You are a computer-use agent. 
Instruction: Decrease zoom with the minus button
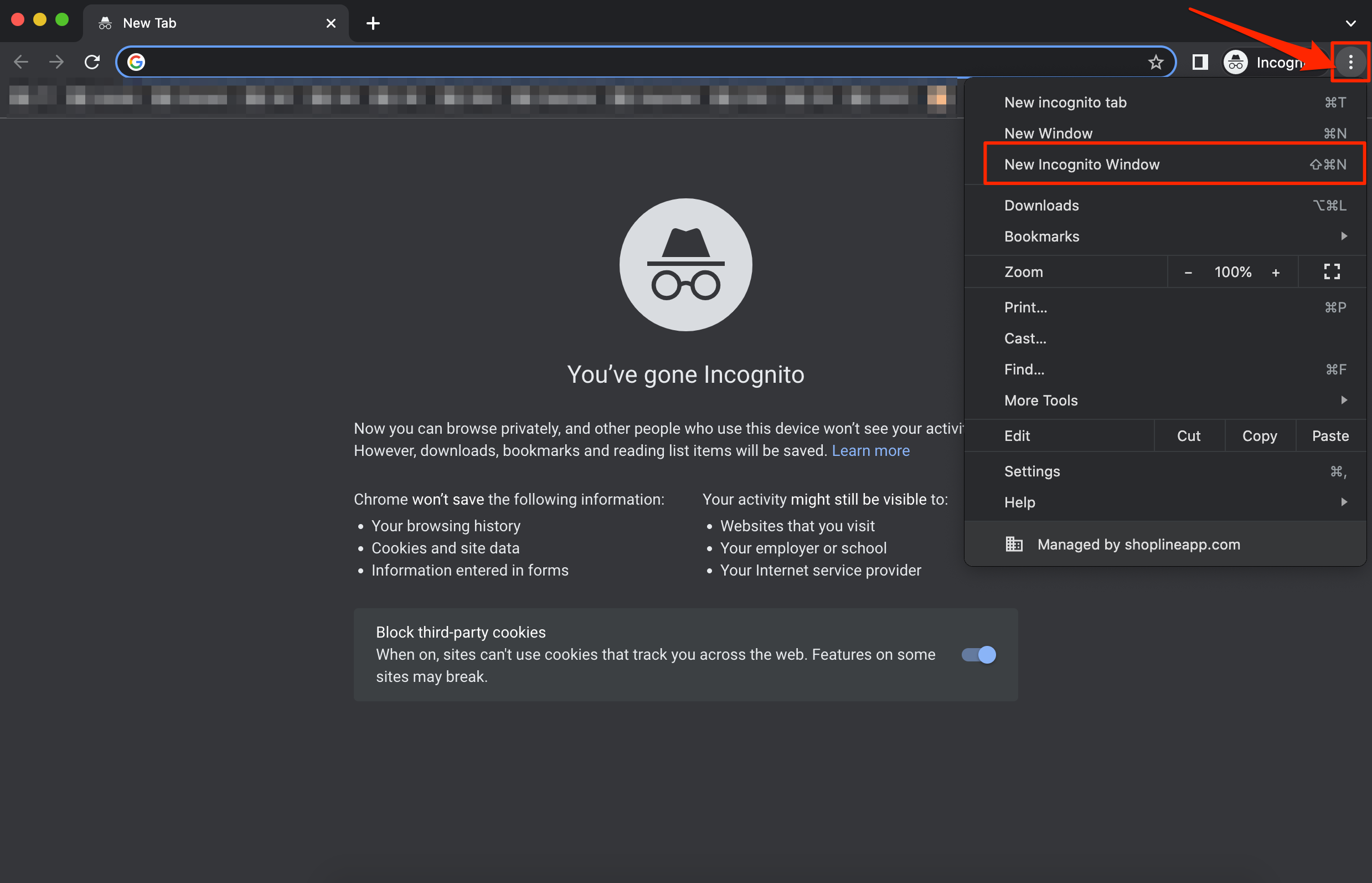tap(1188, 273)
